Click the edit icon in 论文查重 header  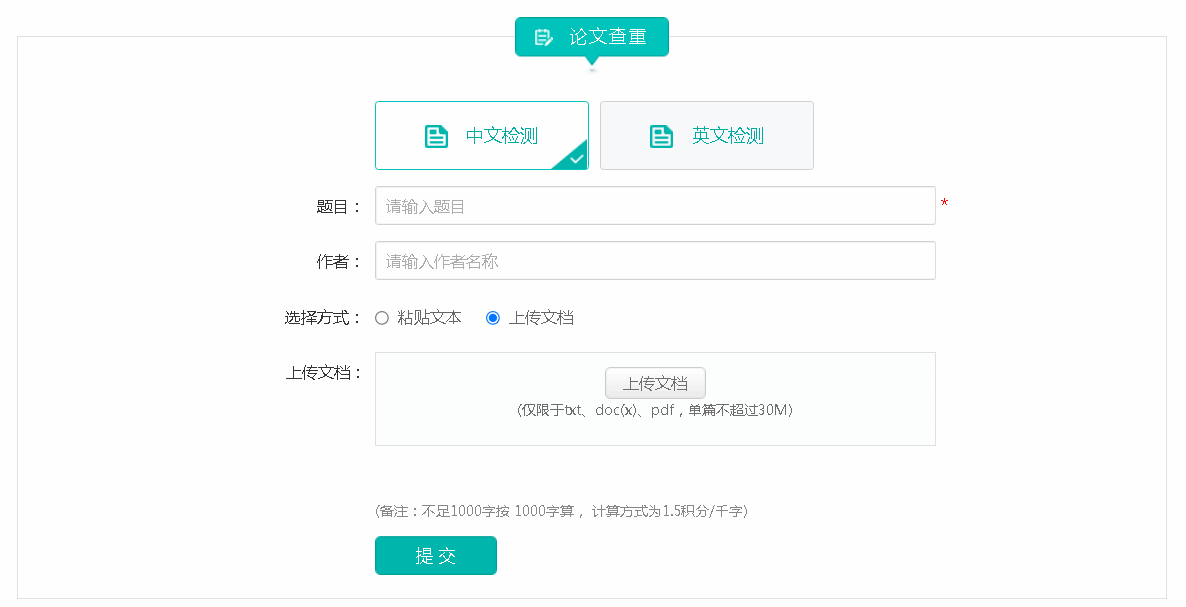click(x=544, y=38)
